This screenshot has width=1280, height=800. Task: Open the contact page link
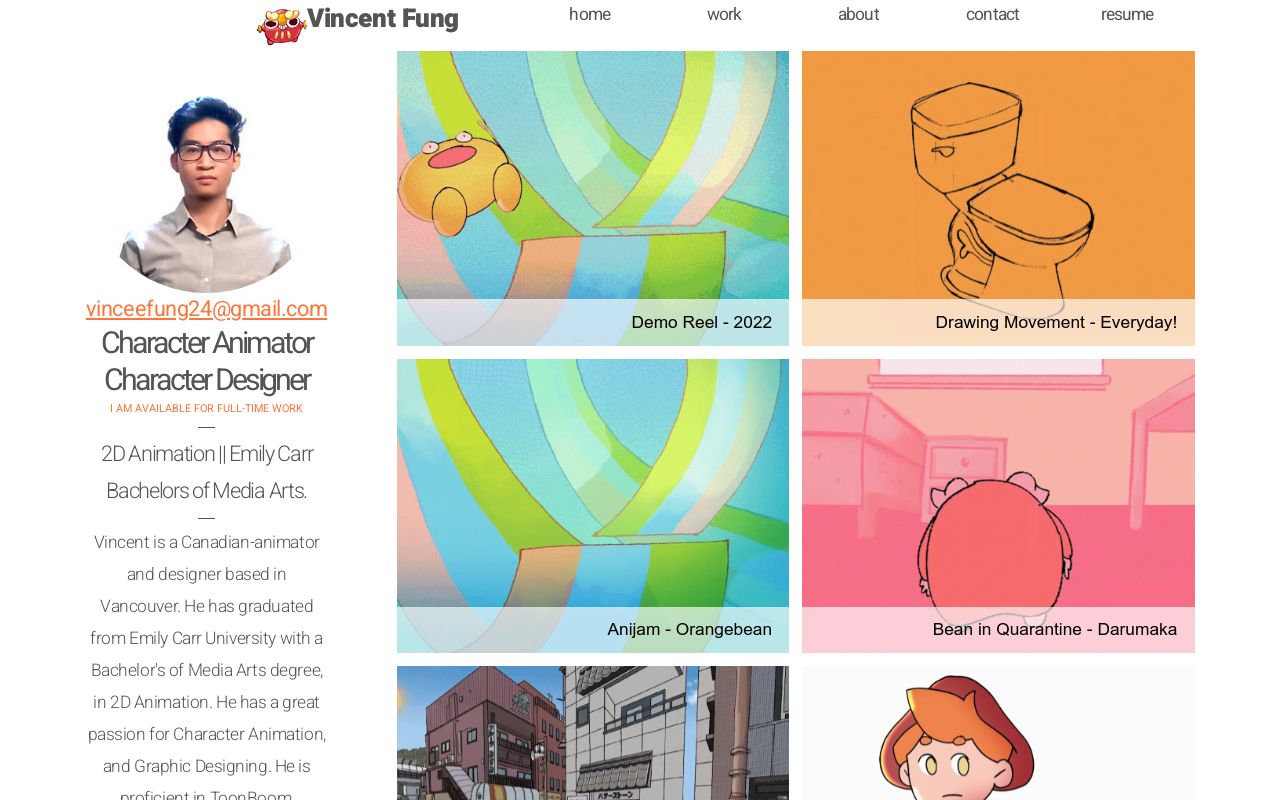click(992, 14)
